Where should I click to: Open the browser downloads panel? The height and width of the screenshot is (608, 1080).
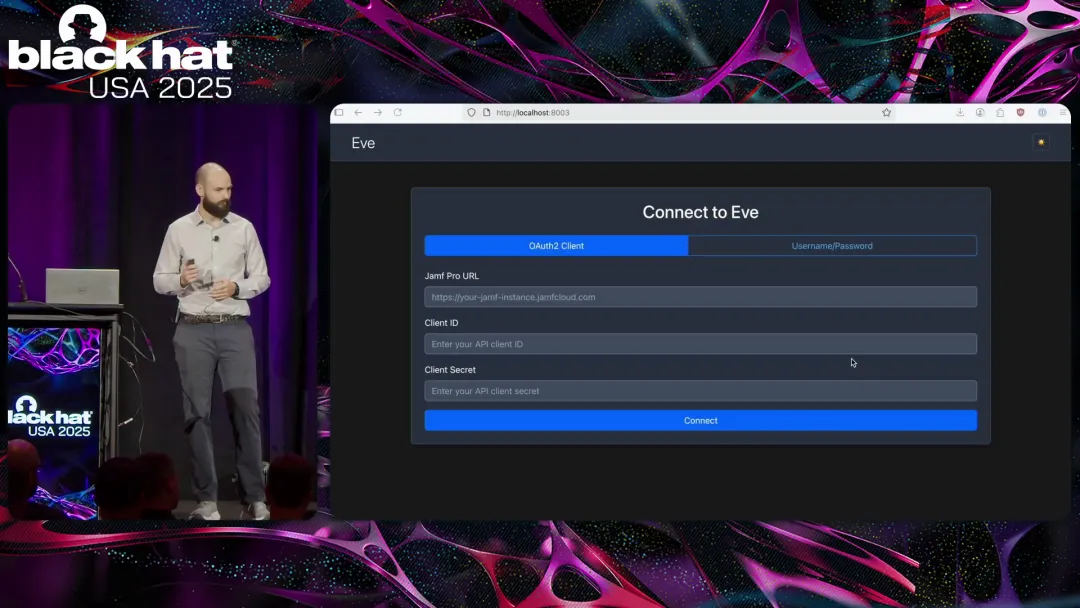pyautogui.click(x=960, y=112)
